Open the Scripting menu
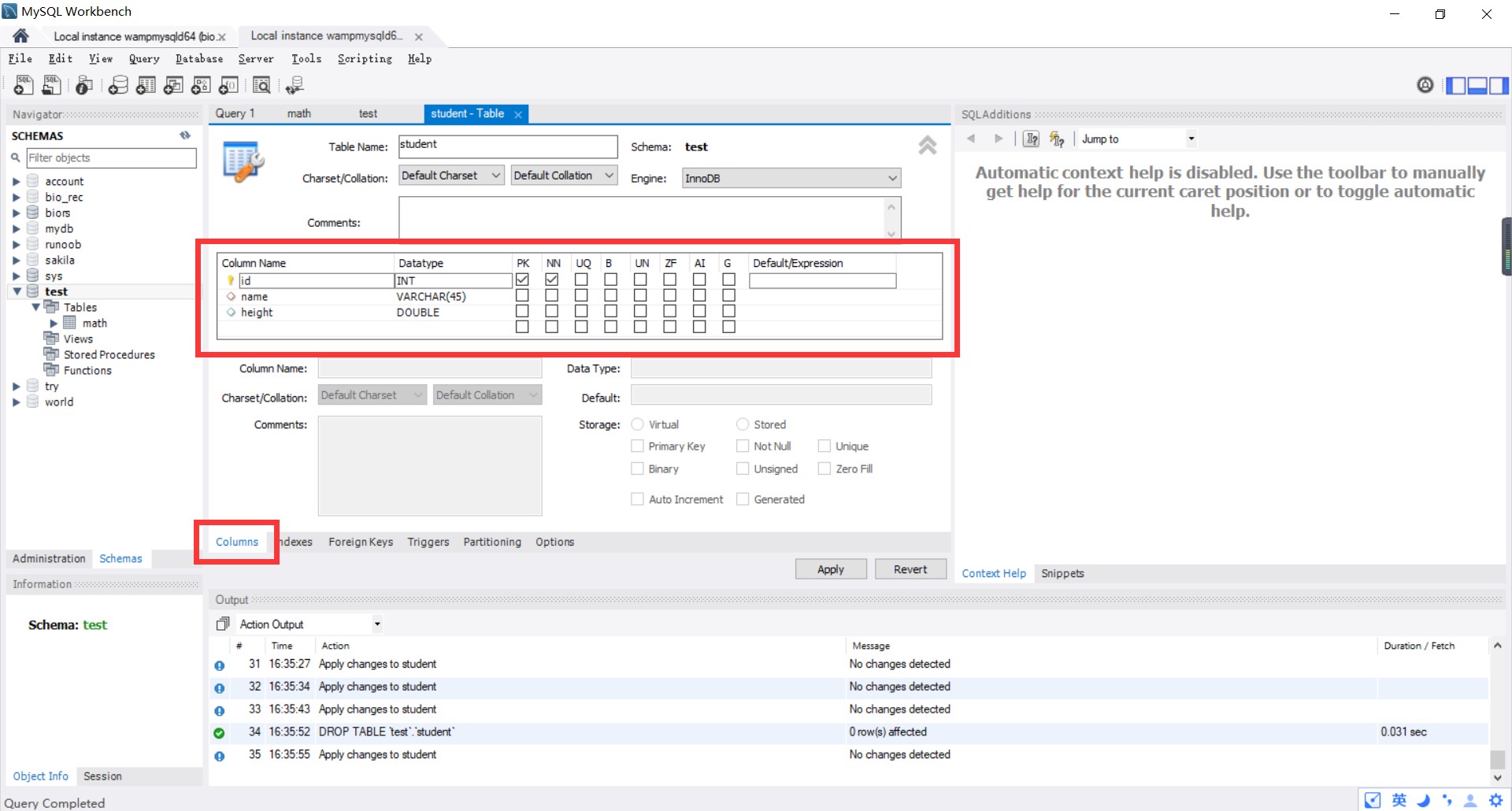 point(365,59)
